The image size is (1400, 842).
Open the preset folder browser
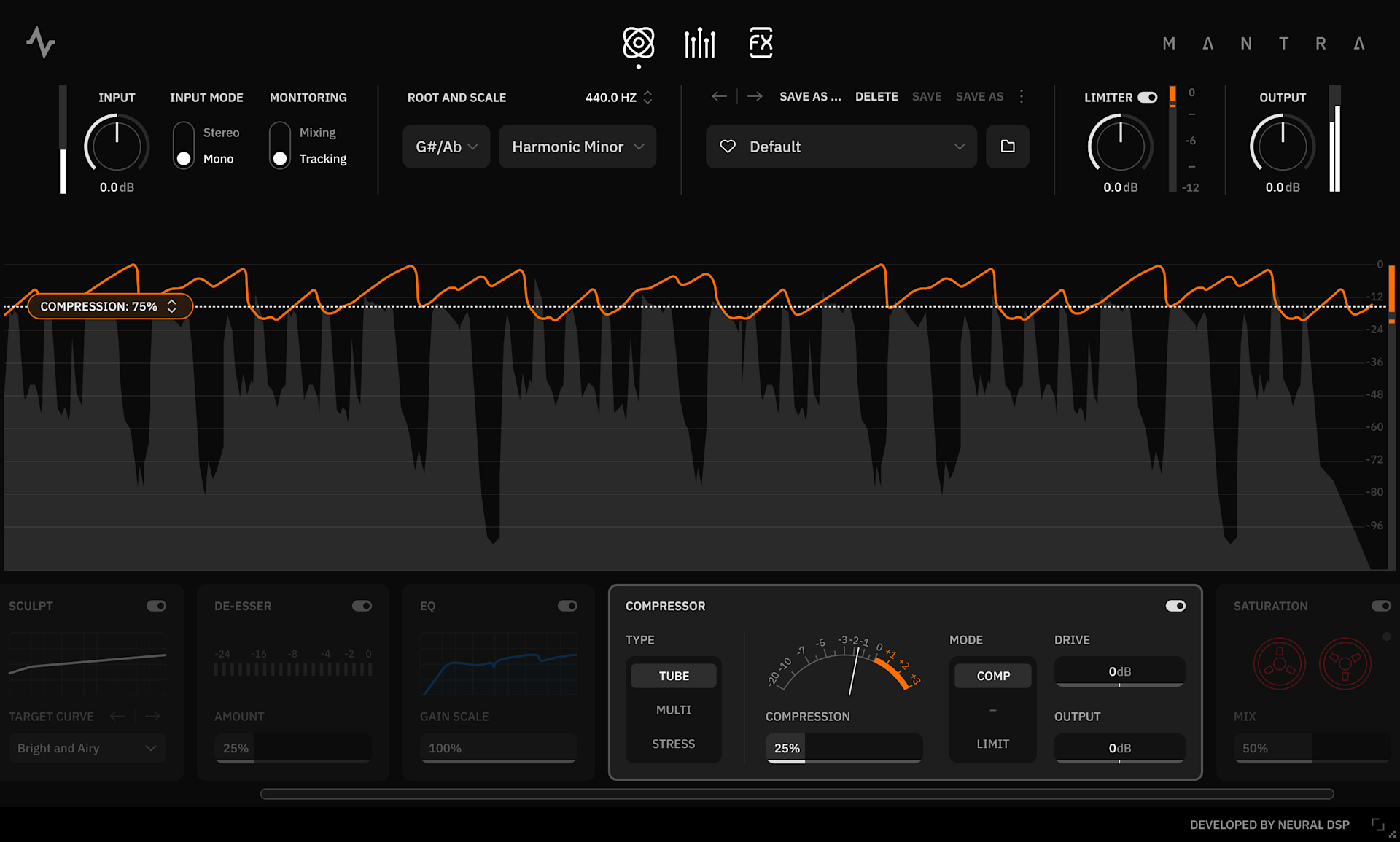point(1007,147)
